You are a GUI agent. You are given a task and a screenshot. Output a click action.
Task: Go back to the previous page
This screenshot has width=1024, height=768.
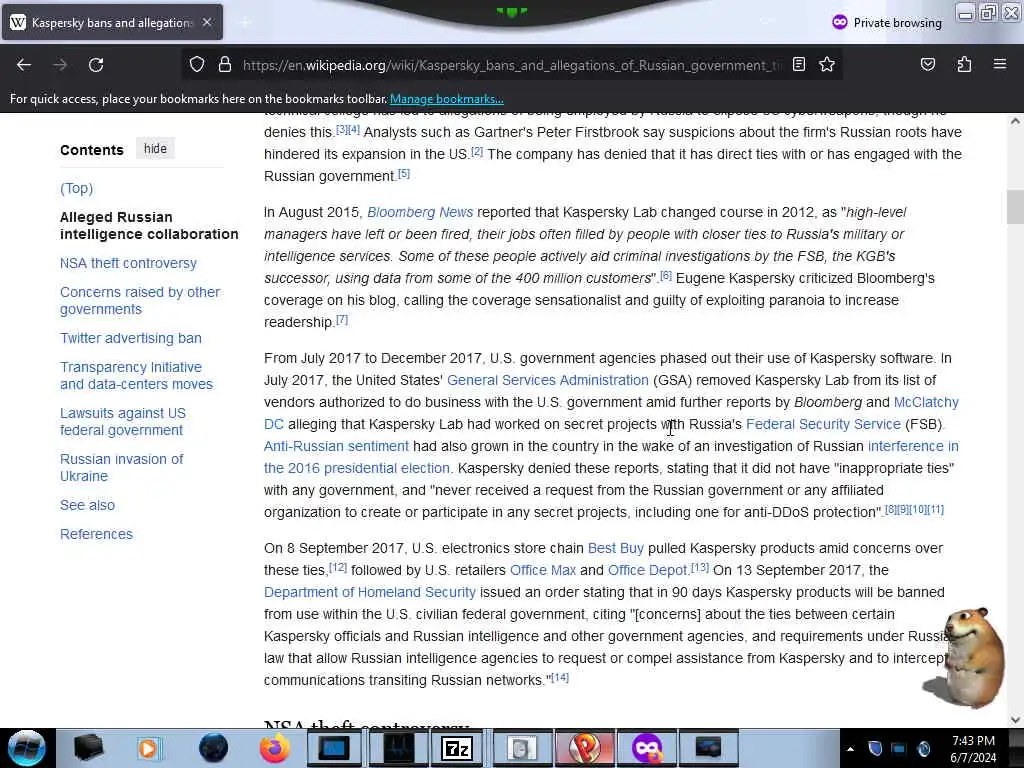[24, 65]
